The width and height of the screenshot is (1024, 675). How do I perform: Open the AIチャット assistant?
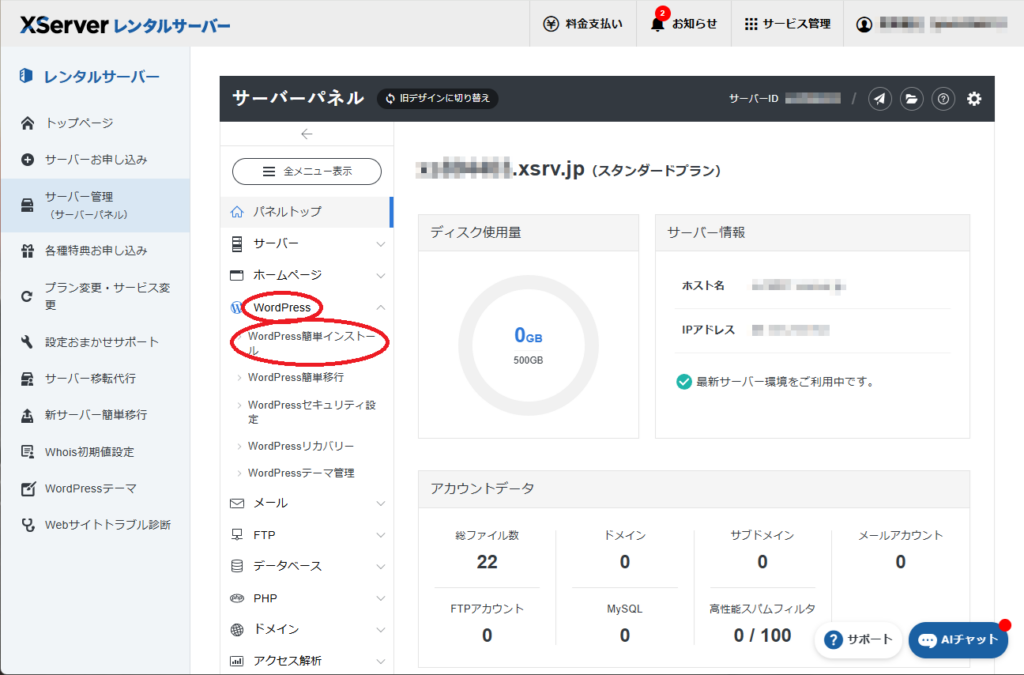click(957, 640)
